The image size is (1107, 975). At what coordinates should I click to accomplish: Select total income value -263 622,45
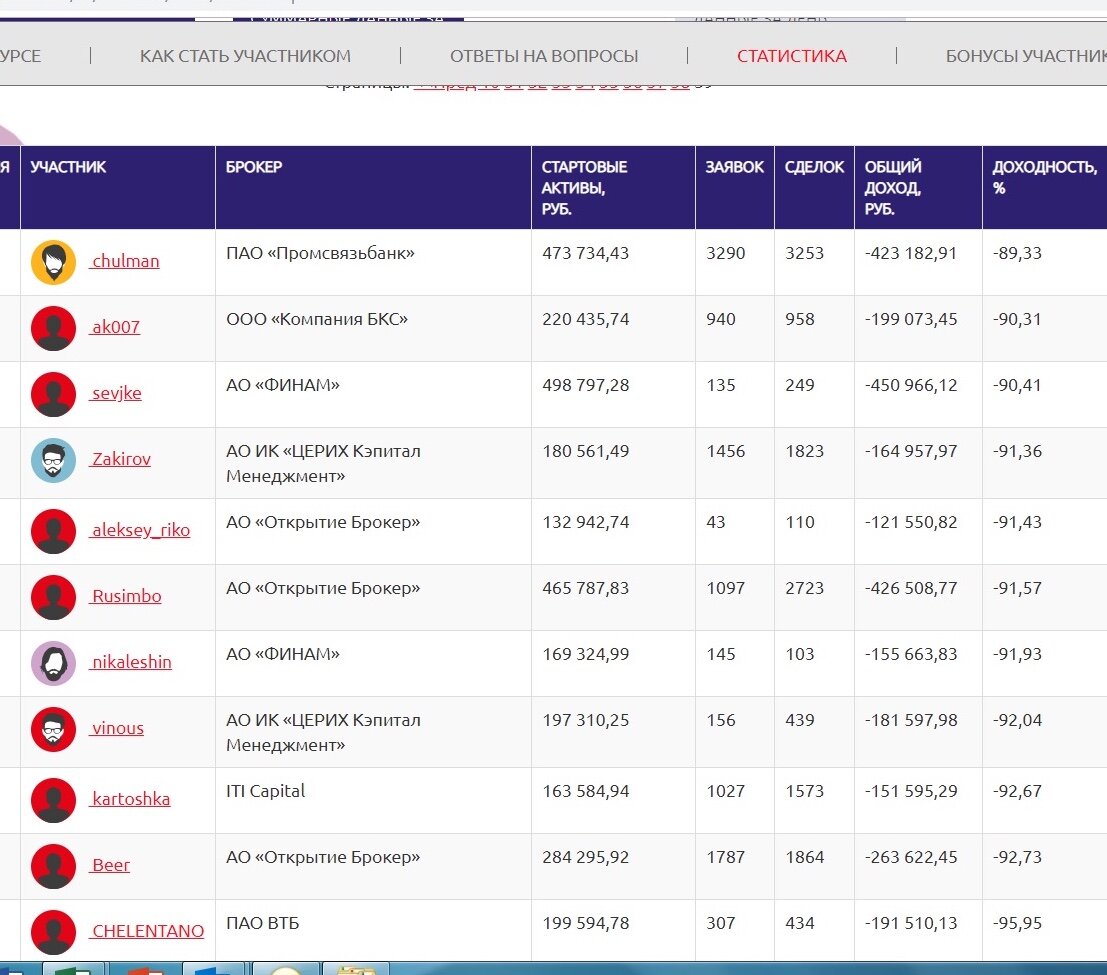[x=911, y=857]
